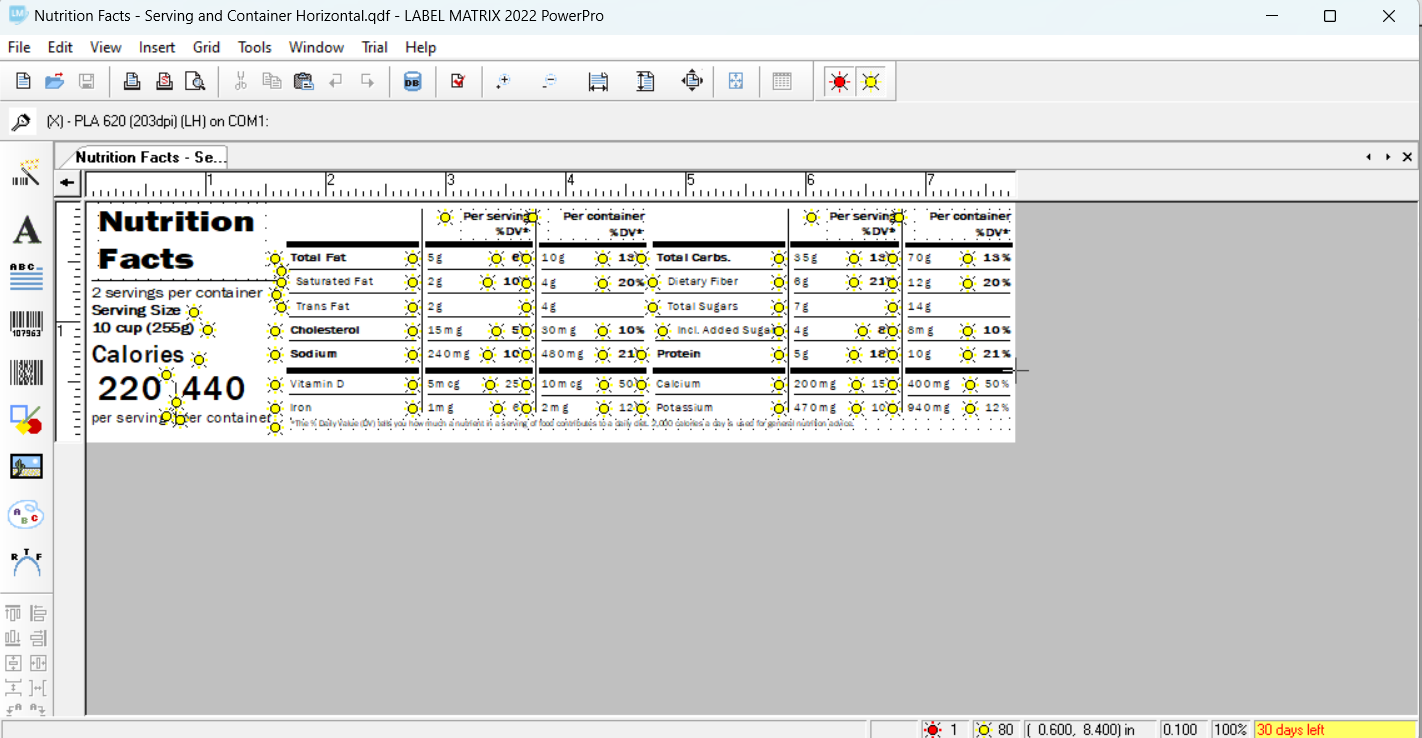Select the 1D barcode tool
Image resolution: width=1422 pixels, height=738 pixels.
(x=26, y=323)
